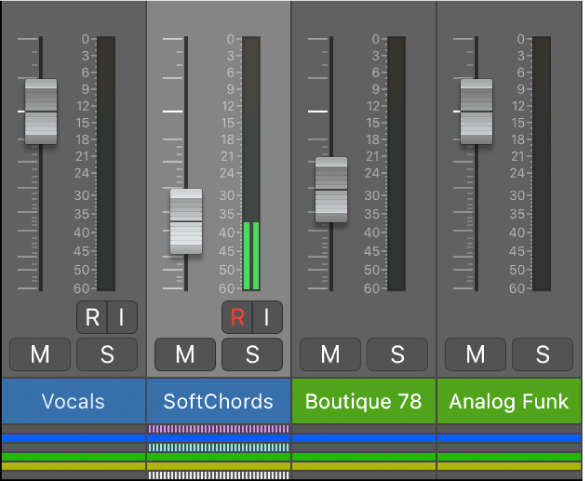
Task: Click the Vocals volume fader handle
Action: tap(41, 111)
